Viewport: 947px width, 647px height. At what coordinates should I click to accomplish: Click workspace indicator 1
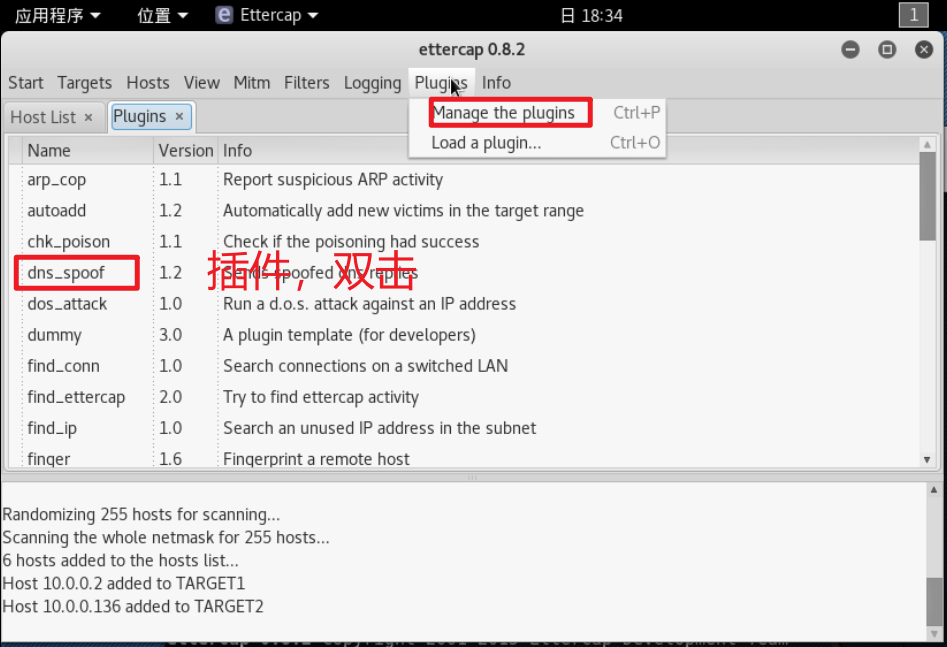click(913, 14)
